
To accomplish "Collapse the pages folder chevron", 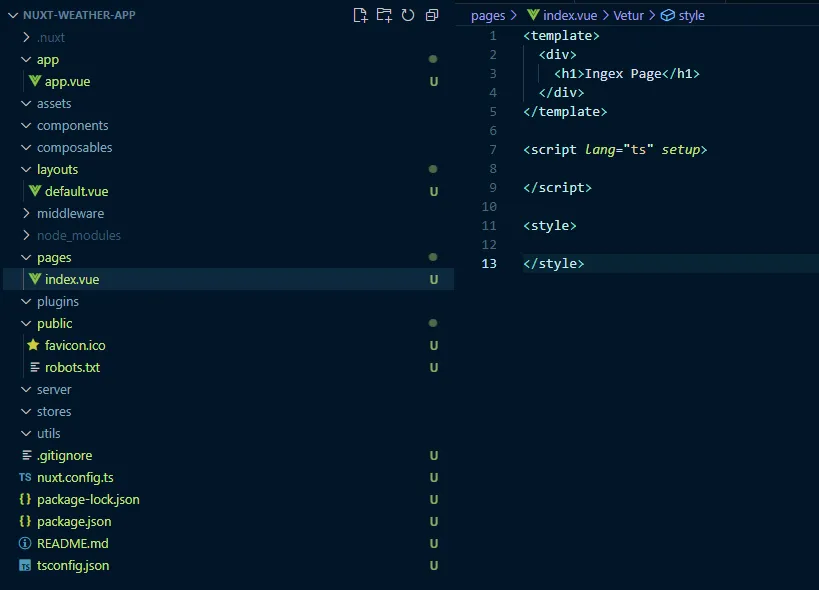I will [x=26, y=257].
